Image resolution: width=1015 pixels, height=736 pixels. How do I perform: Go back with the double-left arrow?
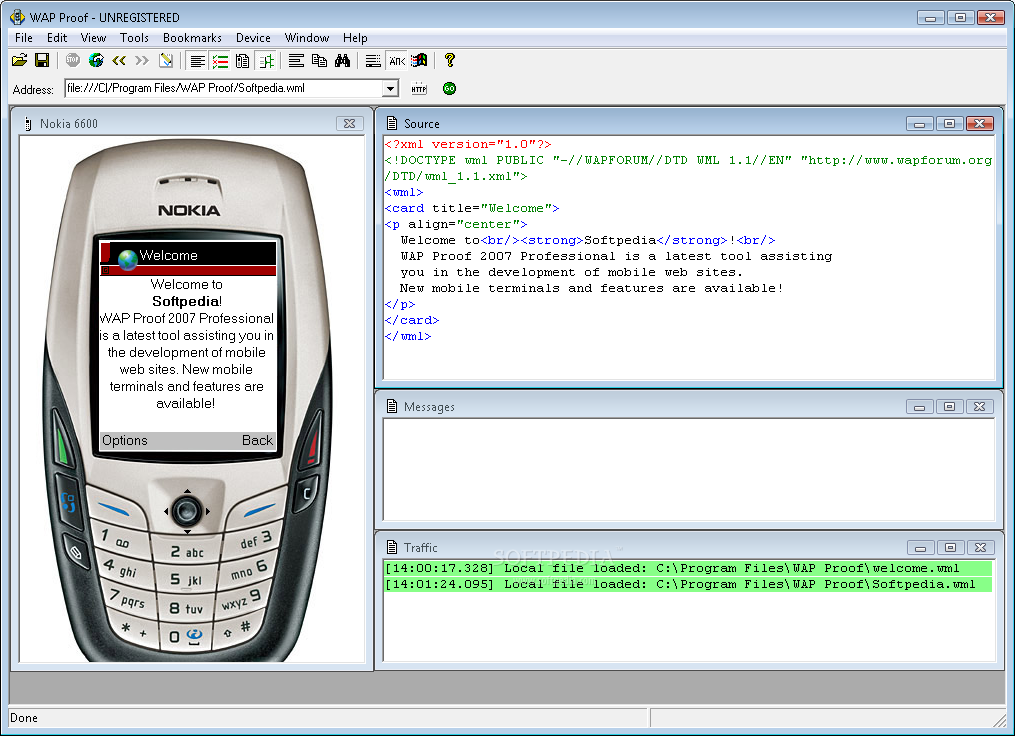118,61
